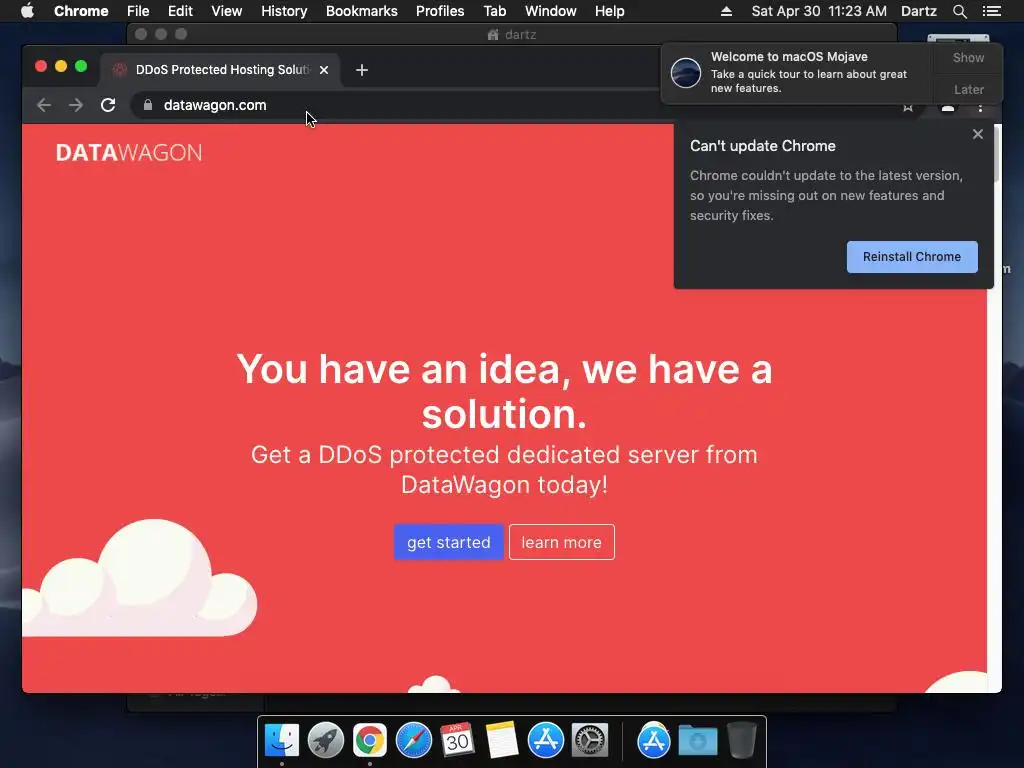Image resolution: width=1024 pixels, height=768 pixels.
Task: Open the Profiles menu
Action: click(x=440, y=11)
